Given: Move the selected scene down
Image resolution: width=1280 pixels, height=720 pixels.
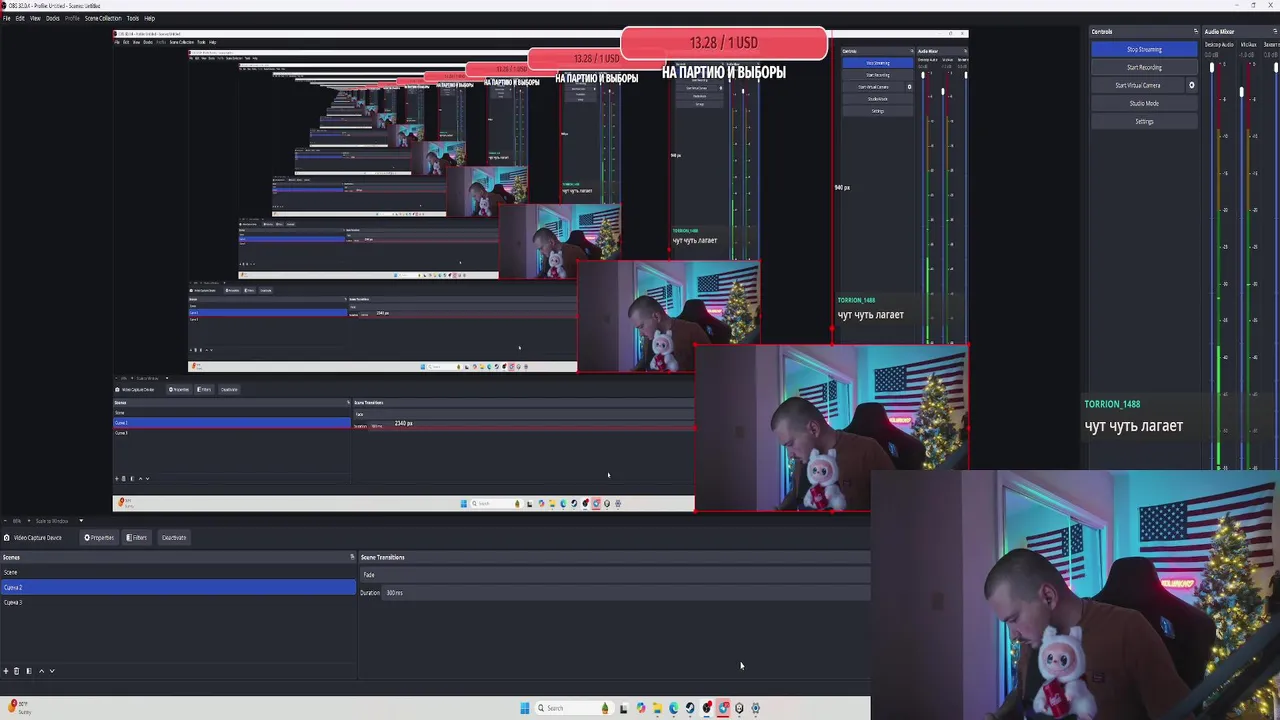Looking at the screenshot, I should (x=52, y=671).
